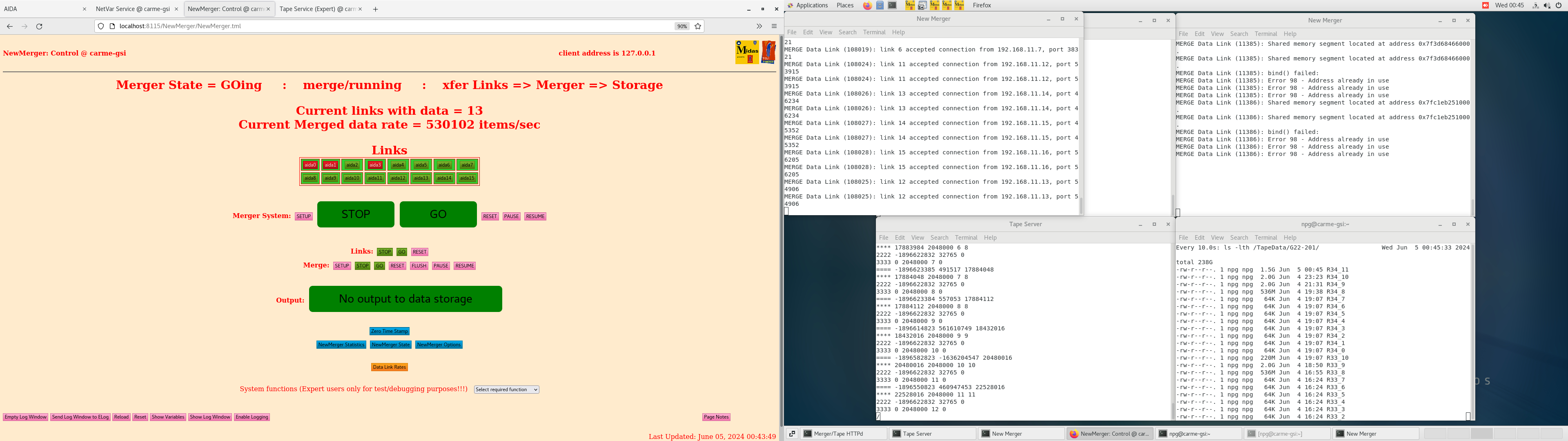Click the Data Link Rates button
The height and width of the screenshot is (441, 1568).
tap(390, 367)
